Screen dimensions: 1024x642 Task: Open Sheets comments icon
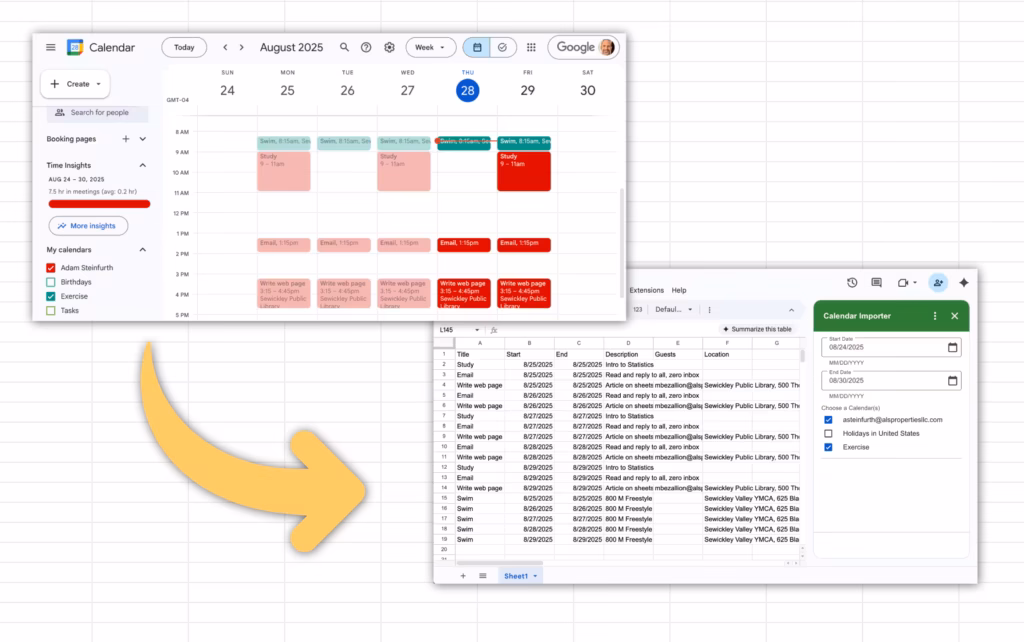876,282
